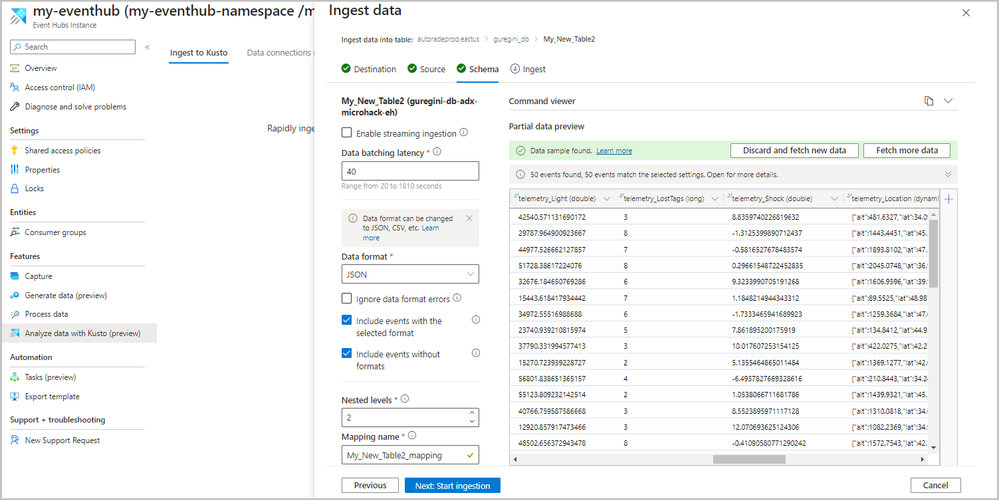Uncheck Include events without formats
This screenshot has height=500, width=999.
coord(347,353)
